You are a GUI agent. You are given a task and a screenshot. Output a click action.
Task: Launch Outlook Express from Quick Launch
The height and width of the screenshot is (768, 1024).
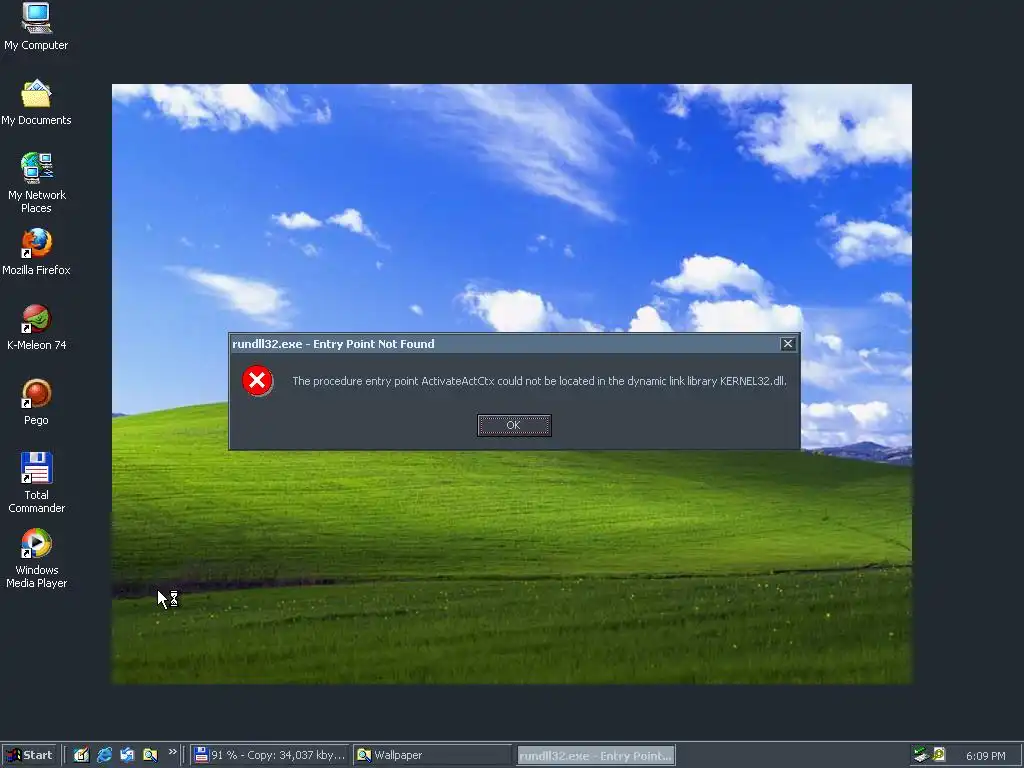[127, 755]
